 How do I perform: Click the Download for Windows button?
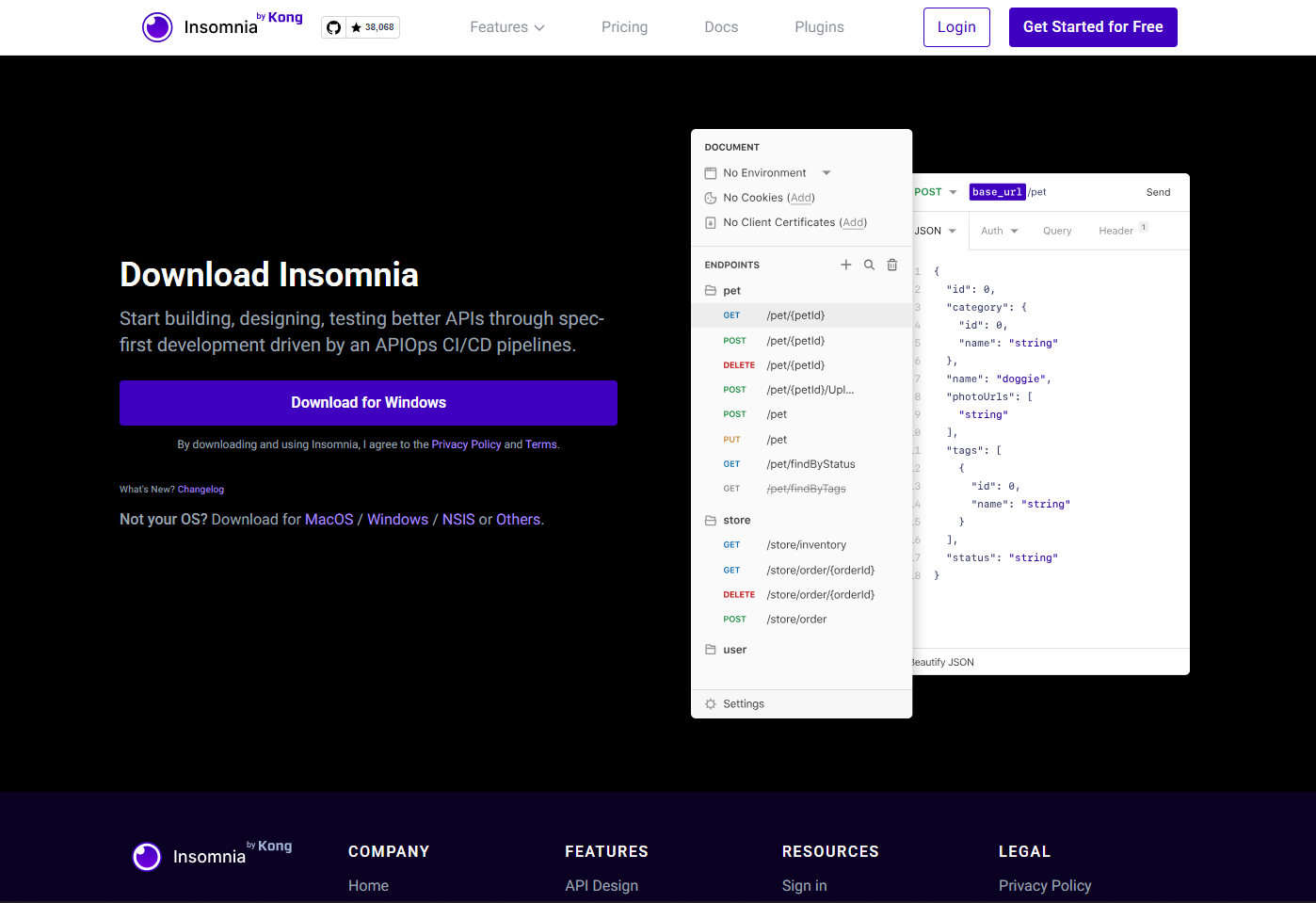point(368,402)
